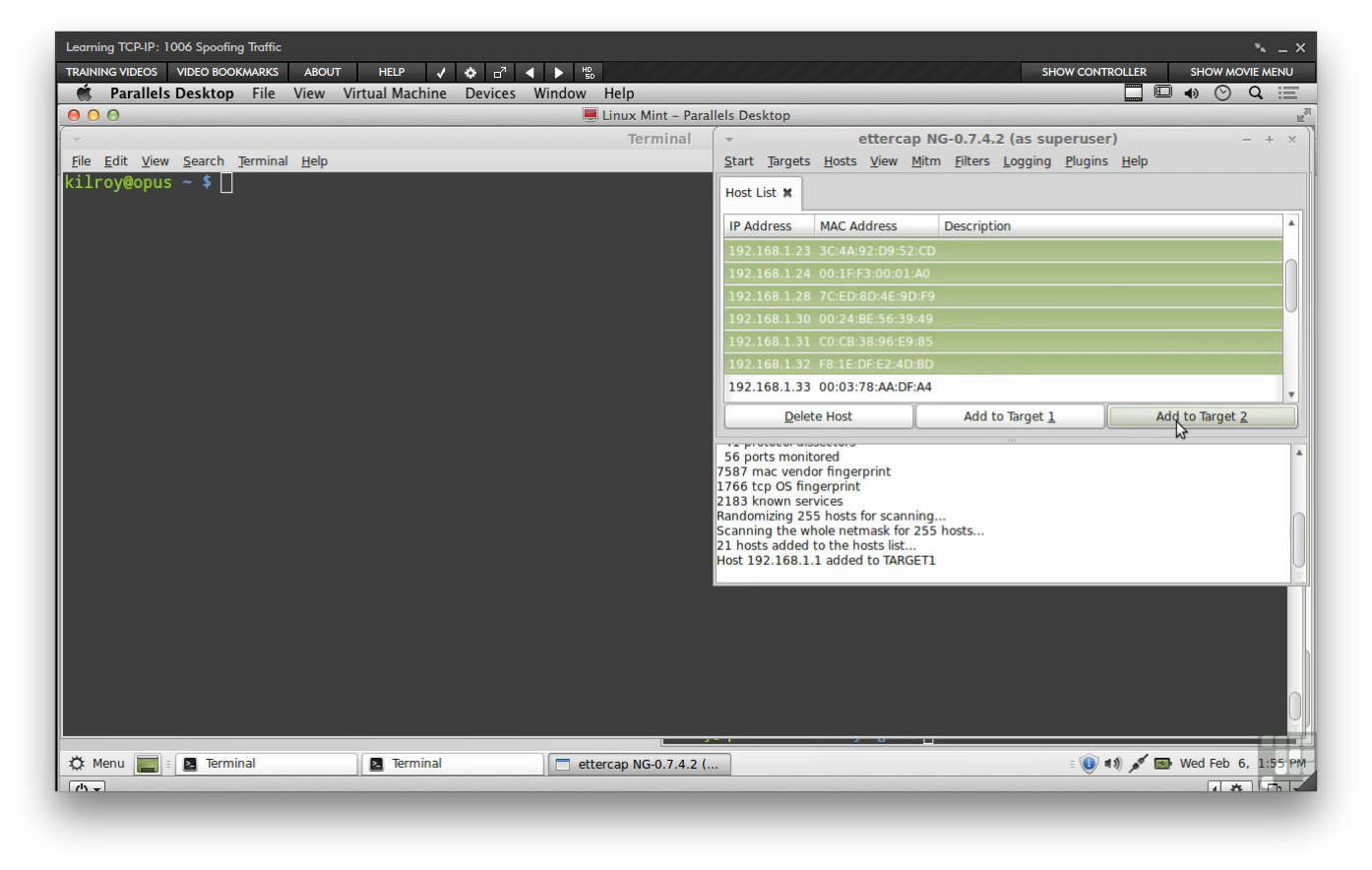Click the battery power tray icon

coord(1162,764)
